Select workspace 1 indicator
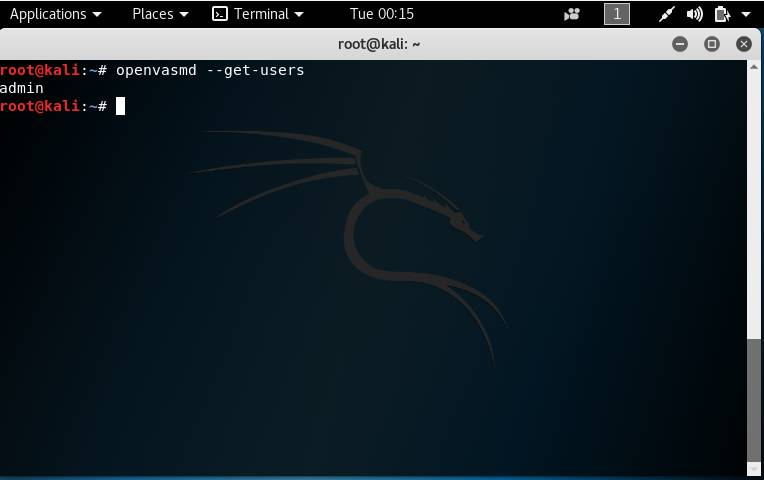The image size is (764, 480). coord(616,14)
